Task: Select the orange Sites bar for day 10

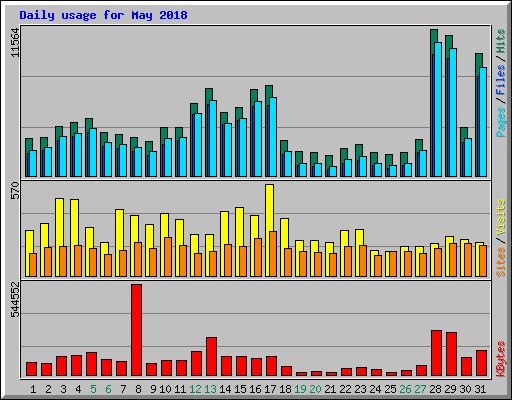Action: point(168,257)
